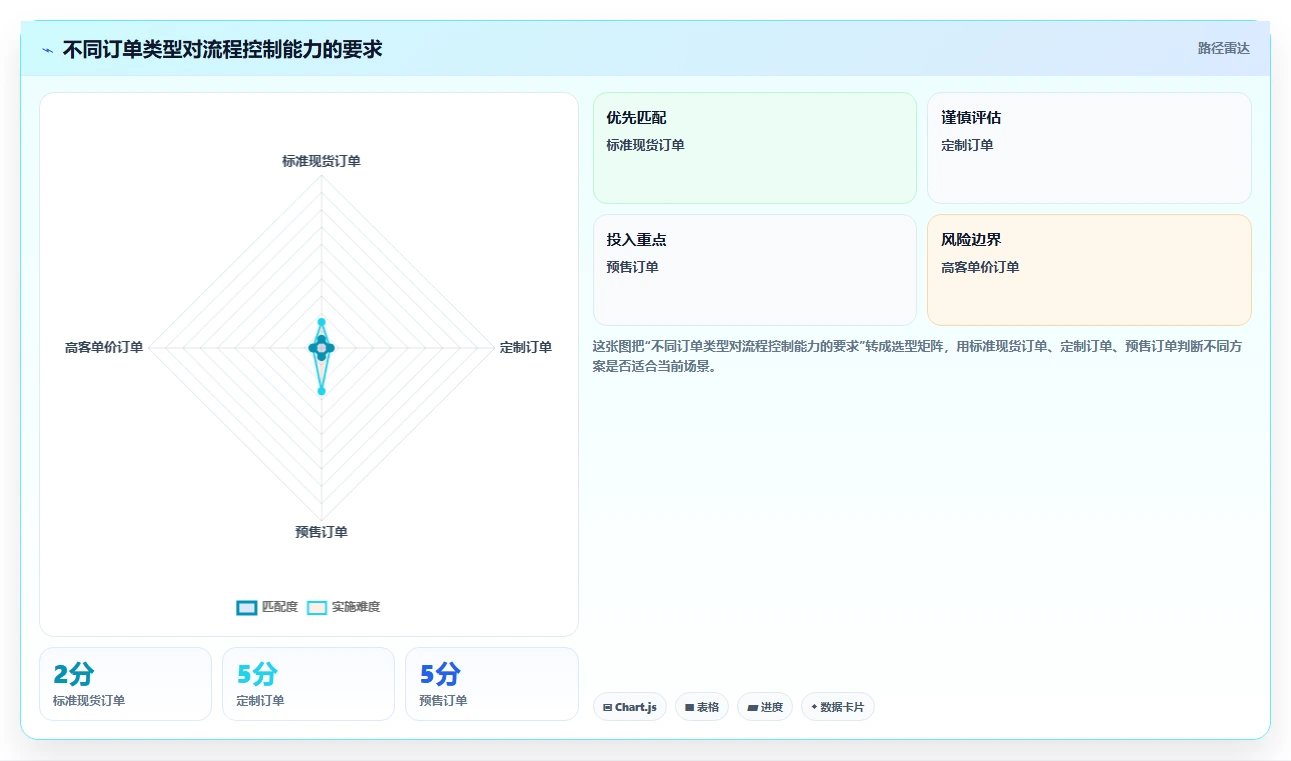Select the 表格 tag chip

coord(702,707)
